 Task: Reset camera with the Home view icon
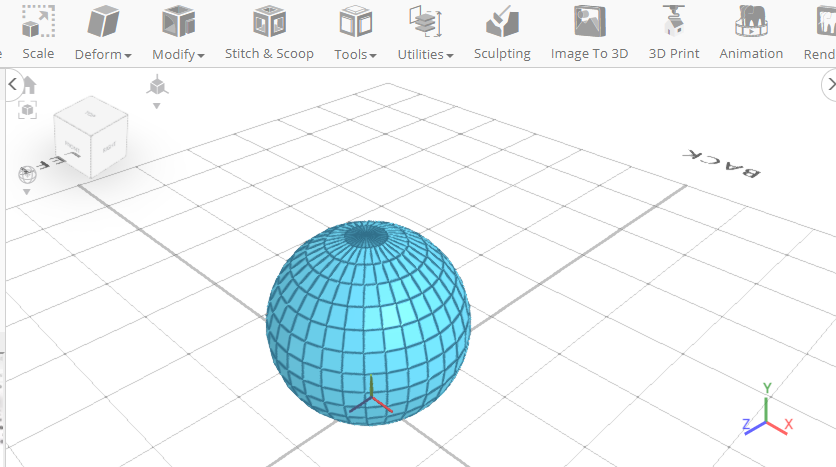[x=29, y=85]
